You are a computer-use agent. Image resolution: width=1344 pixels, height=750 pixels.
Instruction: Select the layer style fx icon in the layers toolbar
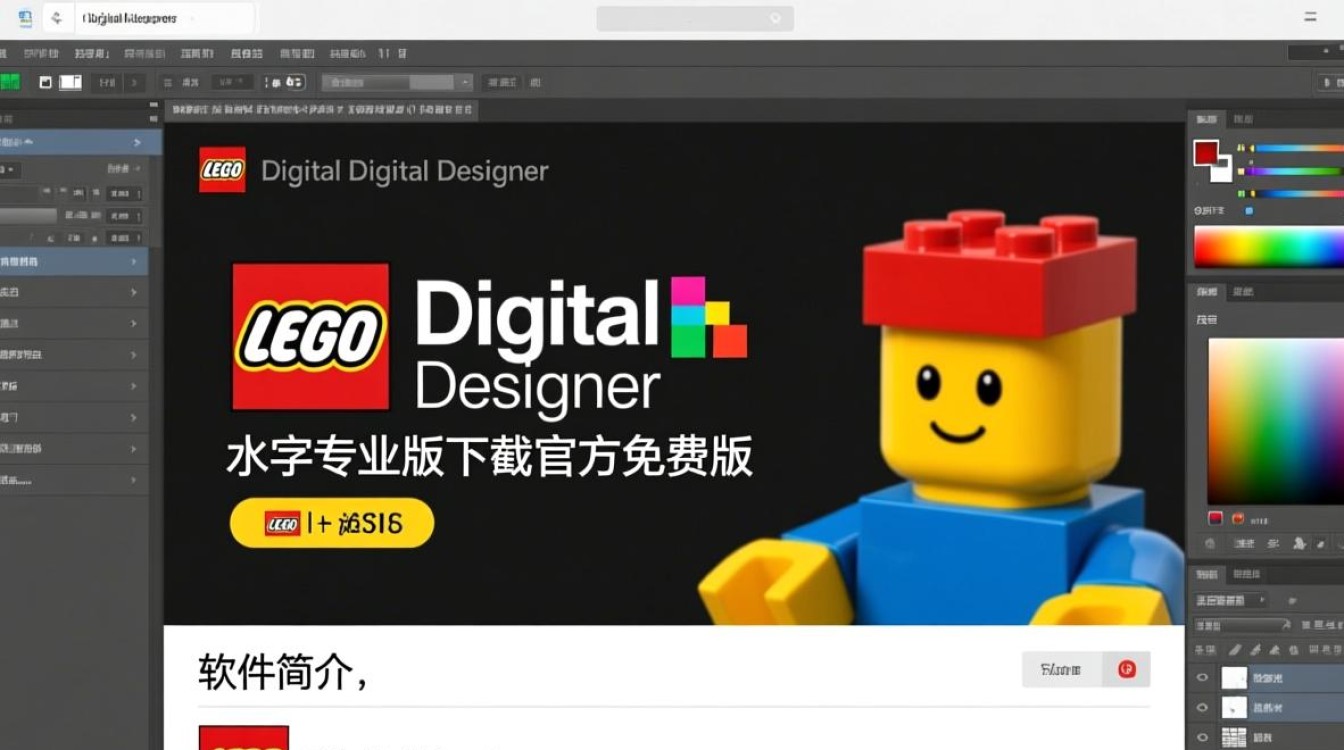[x=1255, y=649]
